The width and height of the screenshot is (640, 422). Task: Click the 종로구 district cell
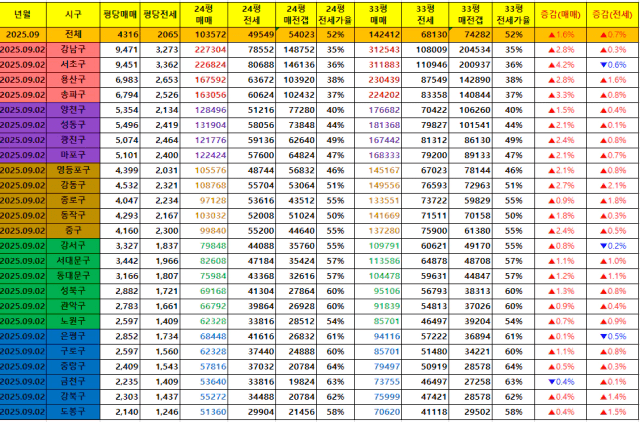point(73,201)
